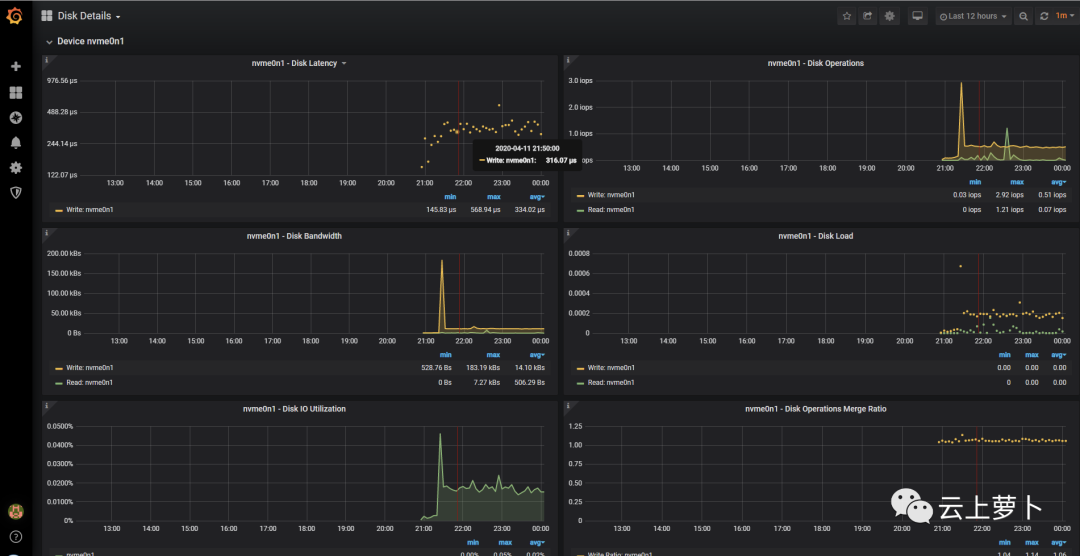This screenshot has width=1080, height=556.
Task: Show info for Disk Operations panel
Action: [x=568, y=60]
